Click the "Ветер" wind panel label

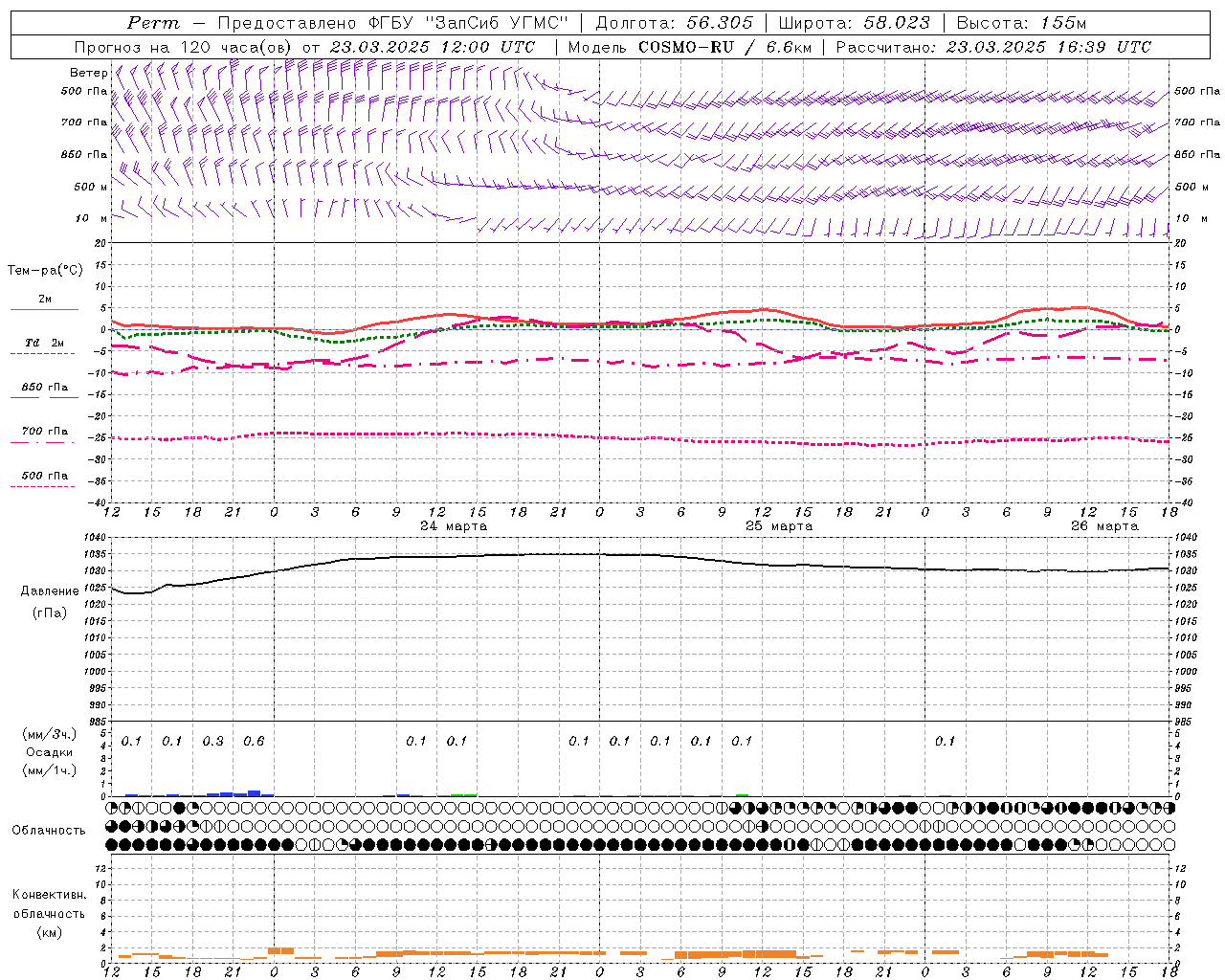pos(88,73)
